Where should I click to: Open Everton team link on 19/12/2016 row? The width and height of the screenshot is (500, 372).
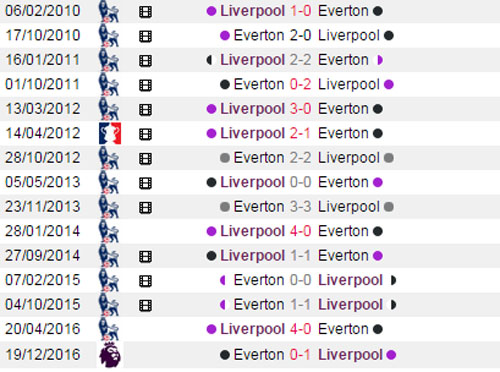[259, 355]
